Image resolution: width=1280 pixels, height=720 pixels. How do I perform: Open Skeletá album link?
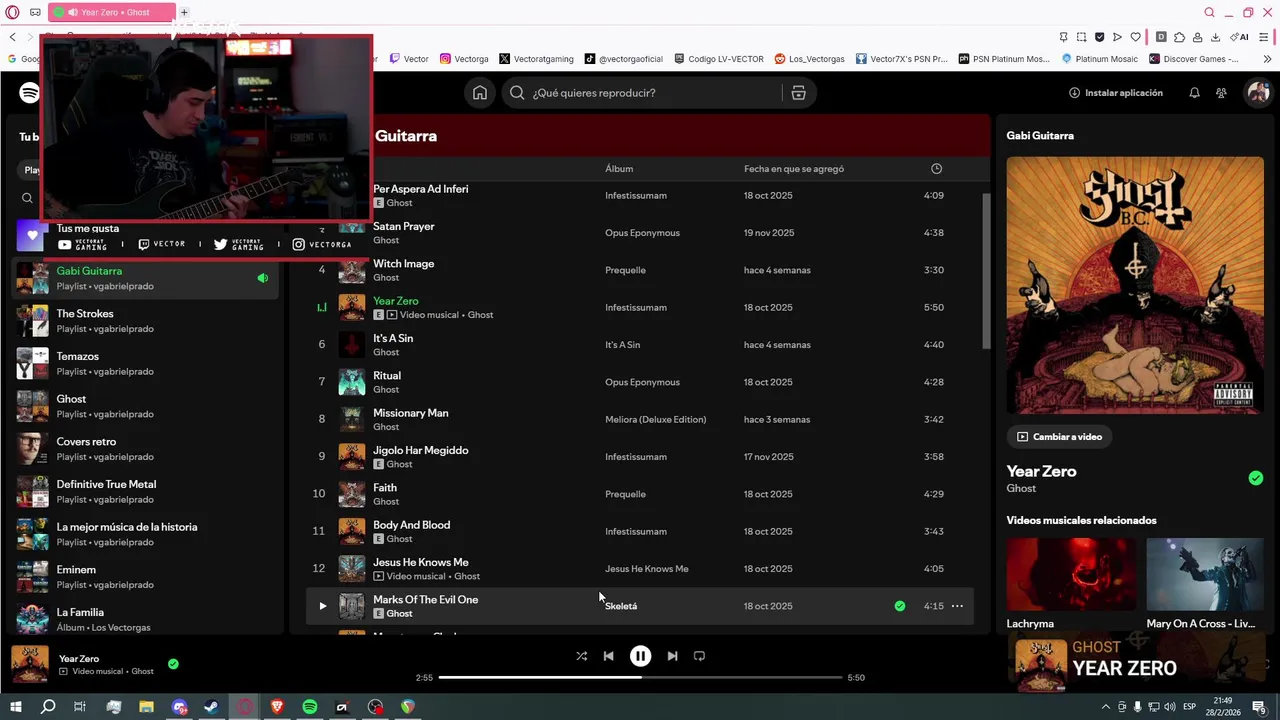pyautogui.click(x=621, y=606)
